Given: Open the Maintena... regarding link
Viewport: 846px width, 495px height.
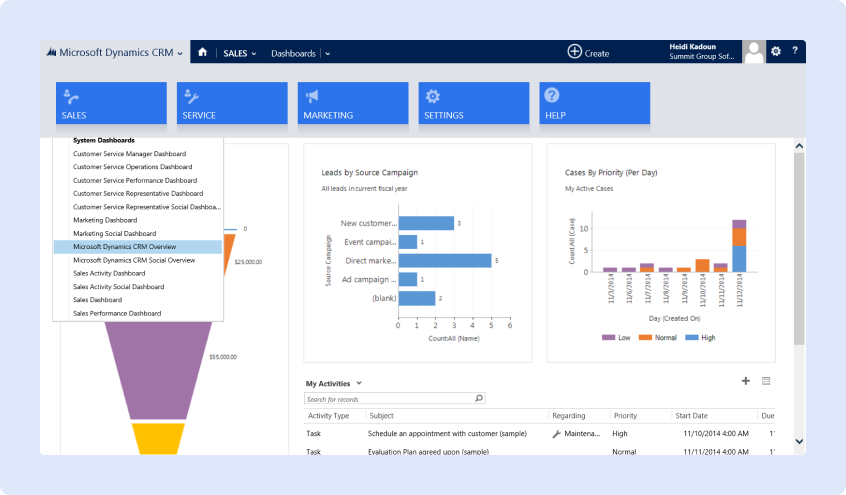Looking at the screenshot, I should click(x=582, y=433).
